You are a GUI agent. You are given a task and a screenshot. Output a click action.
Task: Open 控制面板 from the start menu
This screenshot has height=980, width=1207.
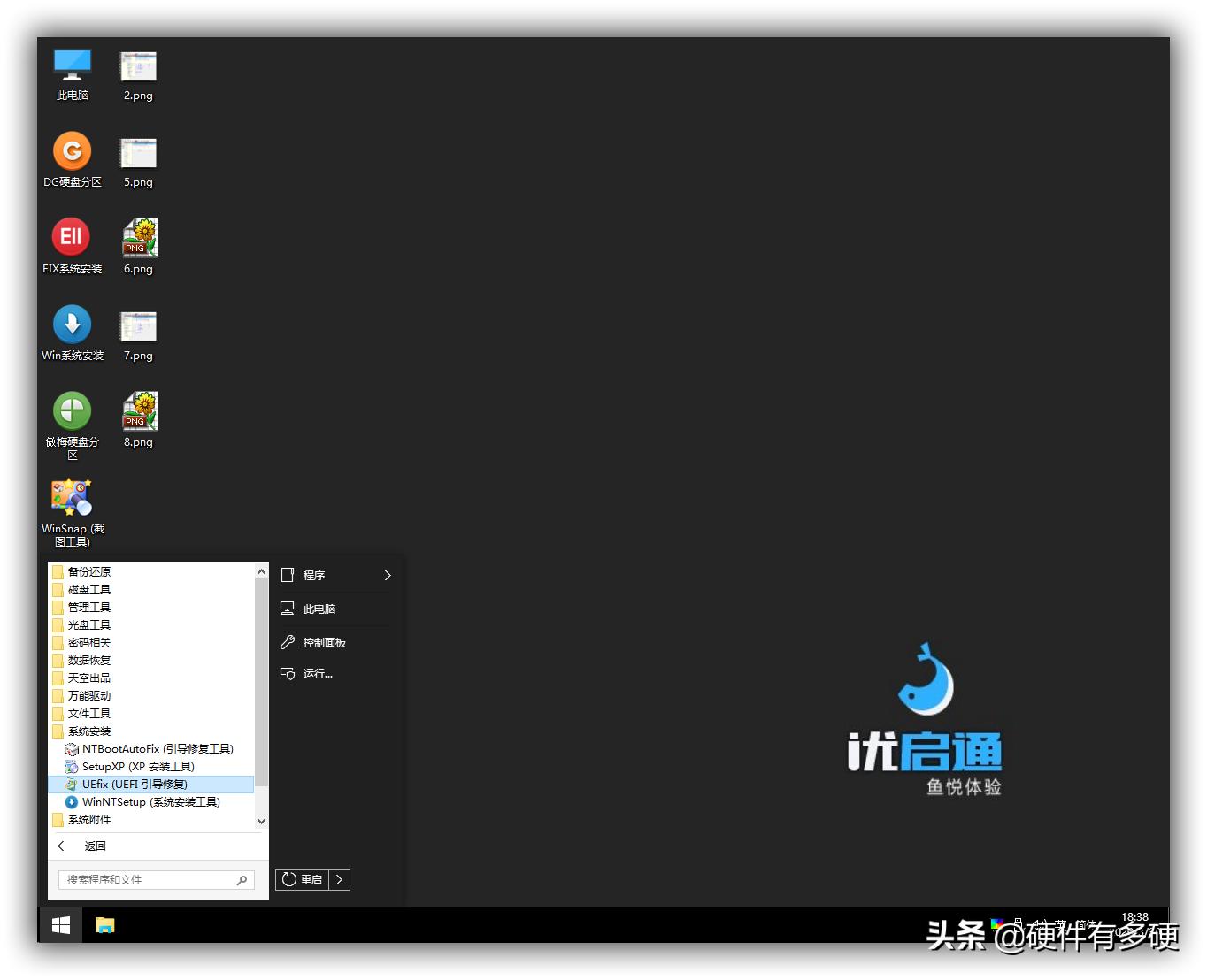pyautogui.click(x=324, y=641)
